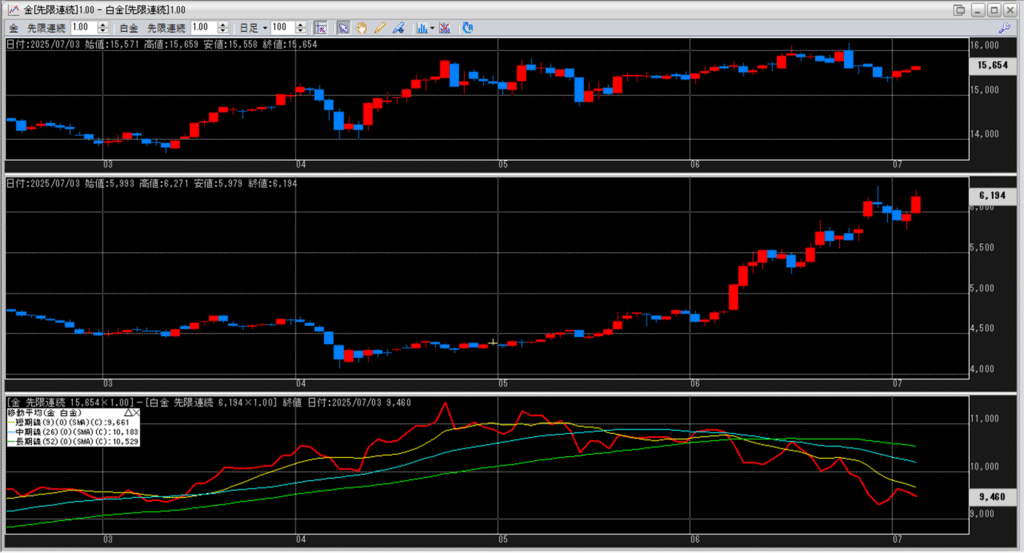Click the 金 symbol button in toolbar
This screenshot has height=553, width=1024.
(x=14, y=27)
